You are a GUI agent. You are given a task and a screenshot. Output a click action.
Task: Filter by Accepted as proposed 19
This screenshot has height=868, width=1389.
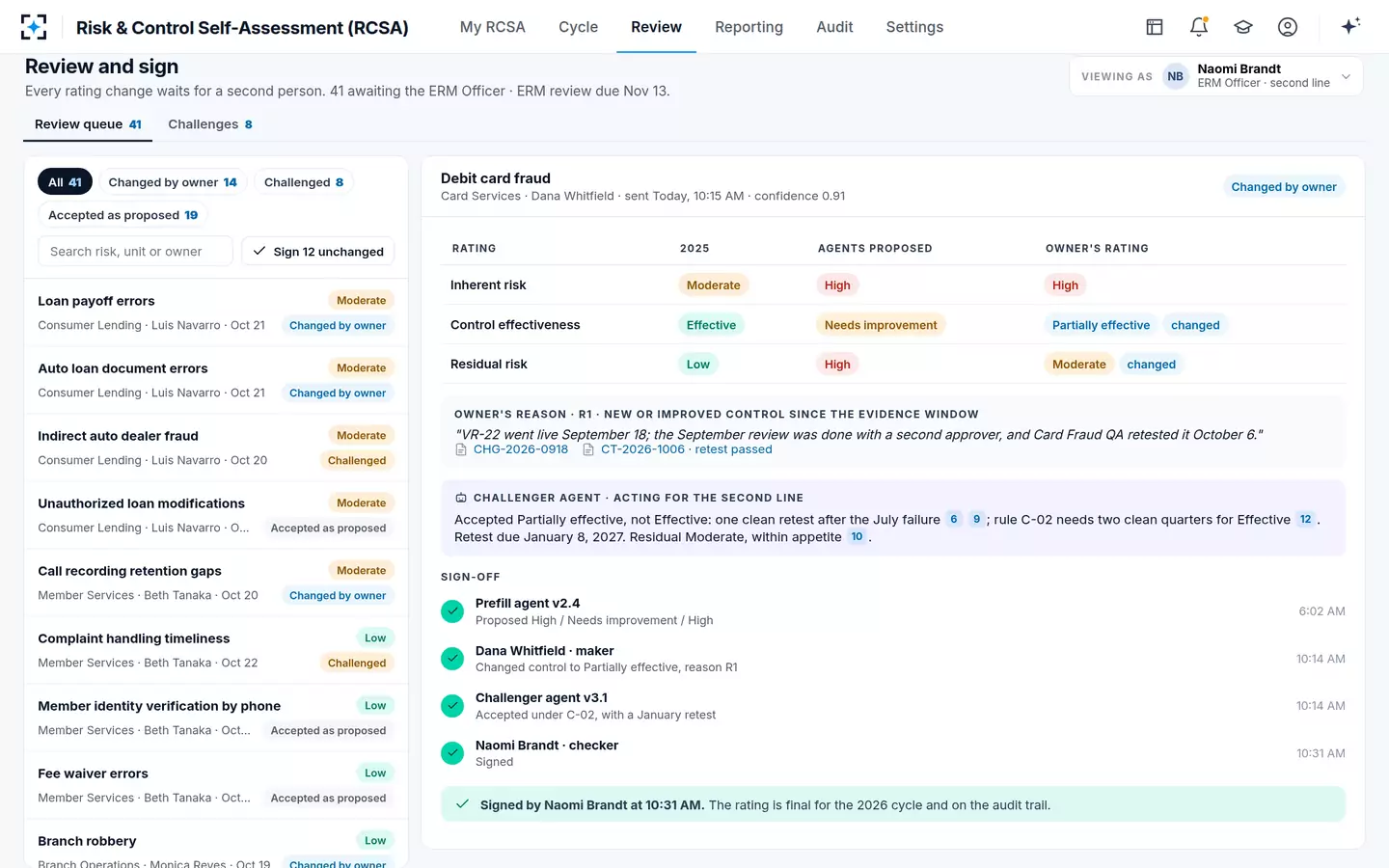point(123,215)
